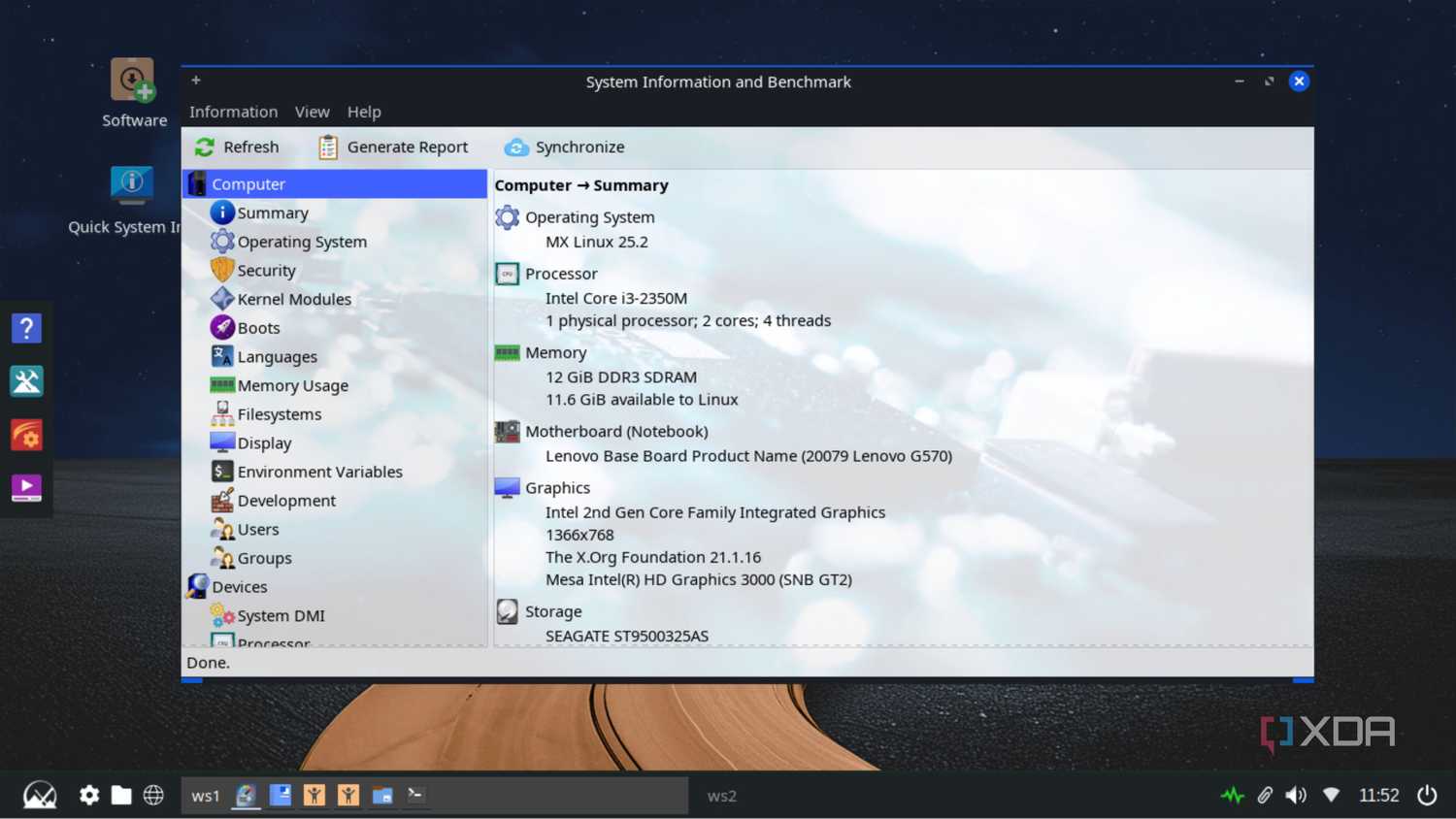Open the Display entry in sidebar
The width and height of the screenshot is (1456, 819).
264,443
